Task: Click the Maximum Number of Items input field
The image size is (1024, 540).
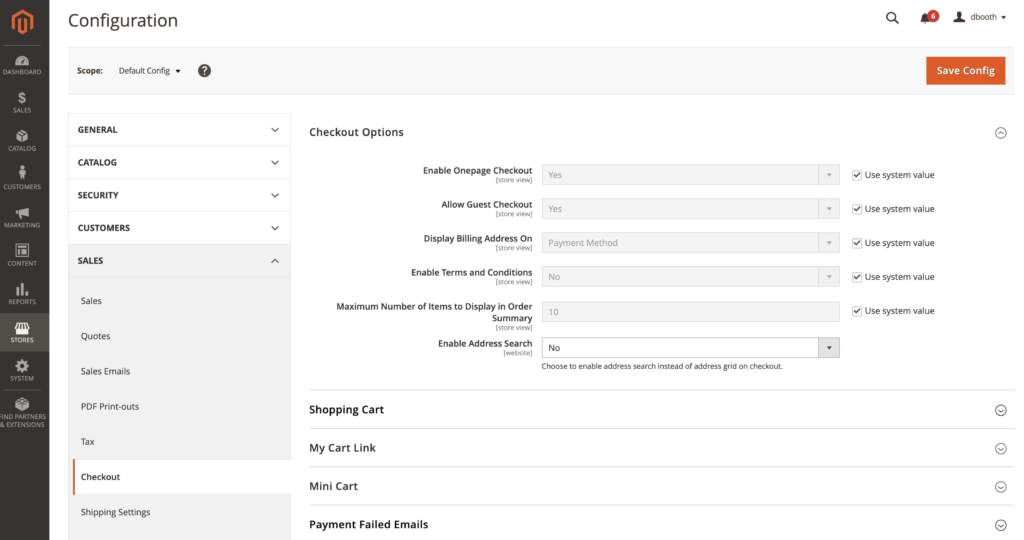Action: pos(690,312)
